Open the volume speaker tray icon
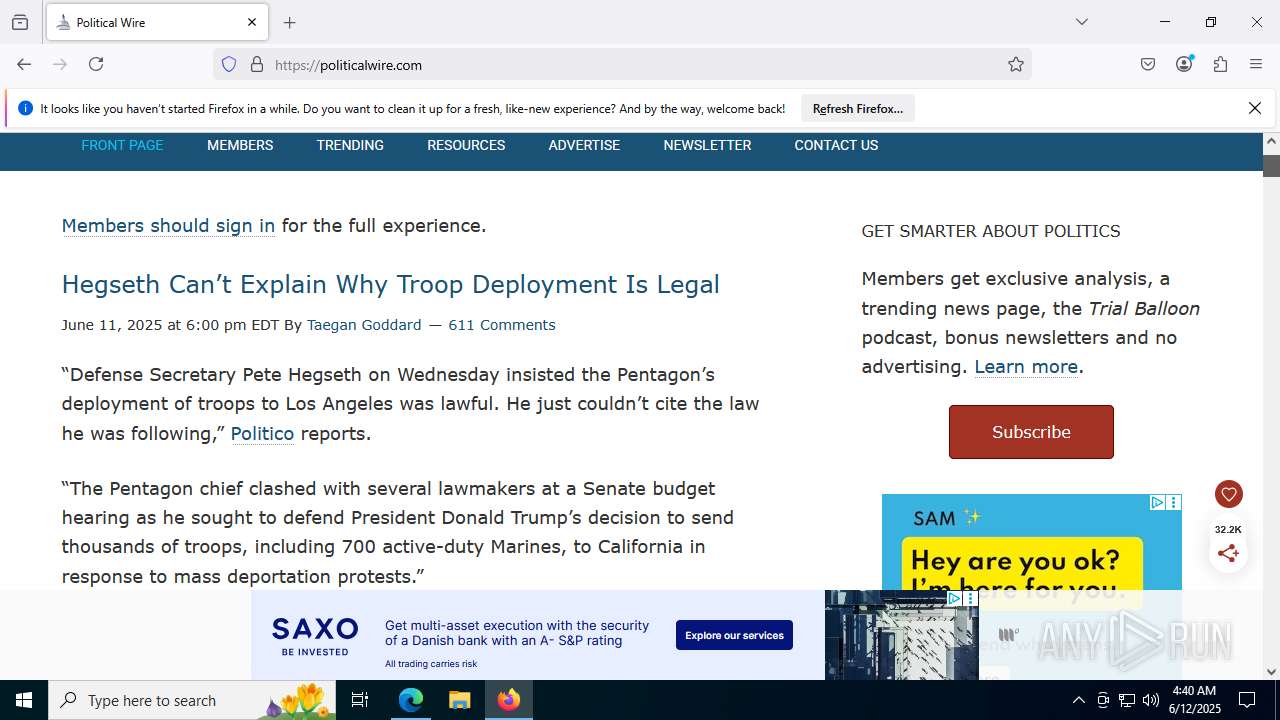The width and height of the screenshot is (1280, 720). 1151,700
